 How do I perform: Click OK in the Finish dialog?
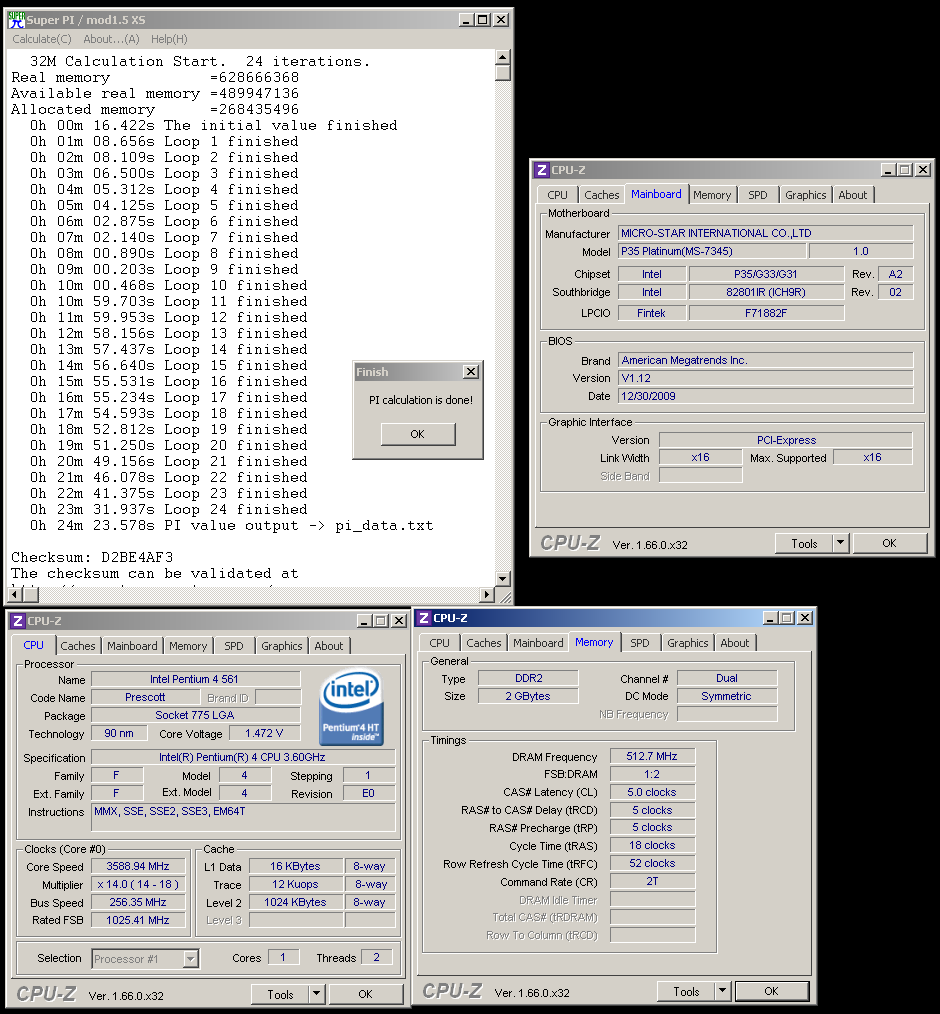pyautogui.click(x=418, y=434)
